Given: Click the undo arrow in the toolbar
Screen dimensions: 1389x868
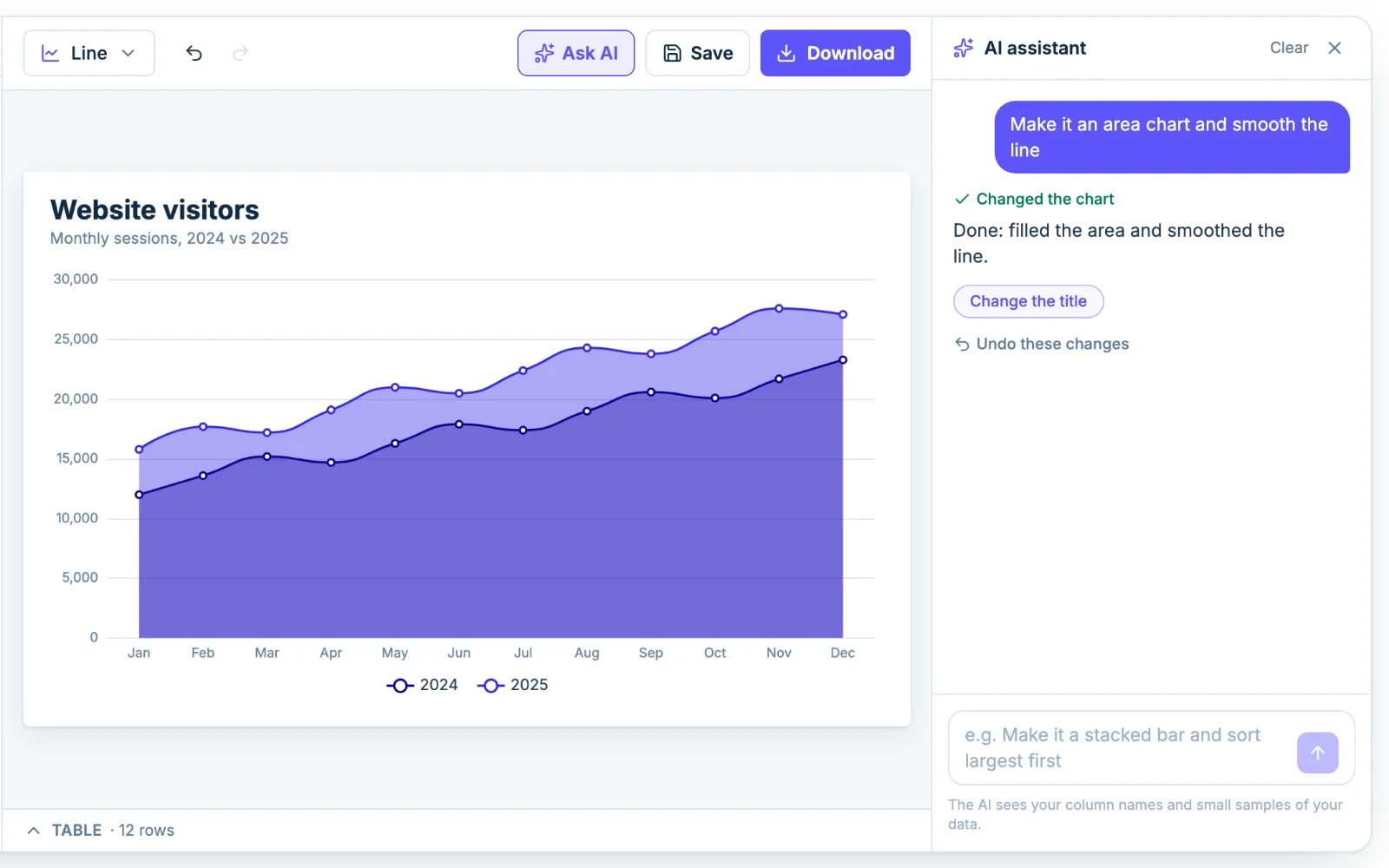Looking at the screenshot, I should click(194, 53).
